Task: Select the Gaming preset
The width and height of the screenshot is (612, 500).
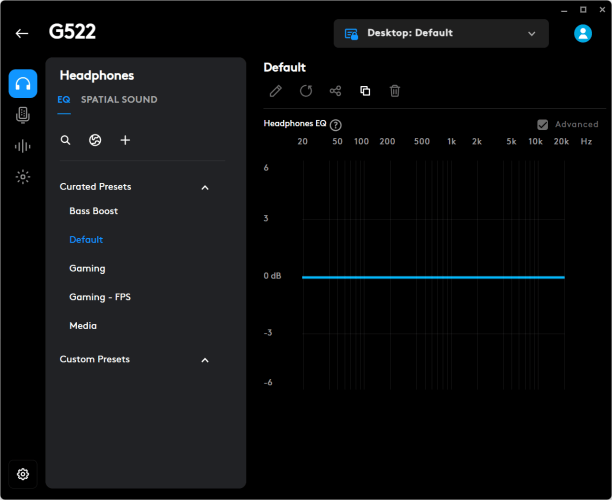Action: click(87, 269)
